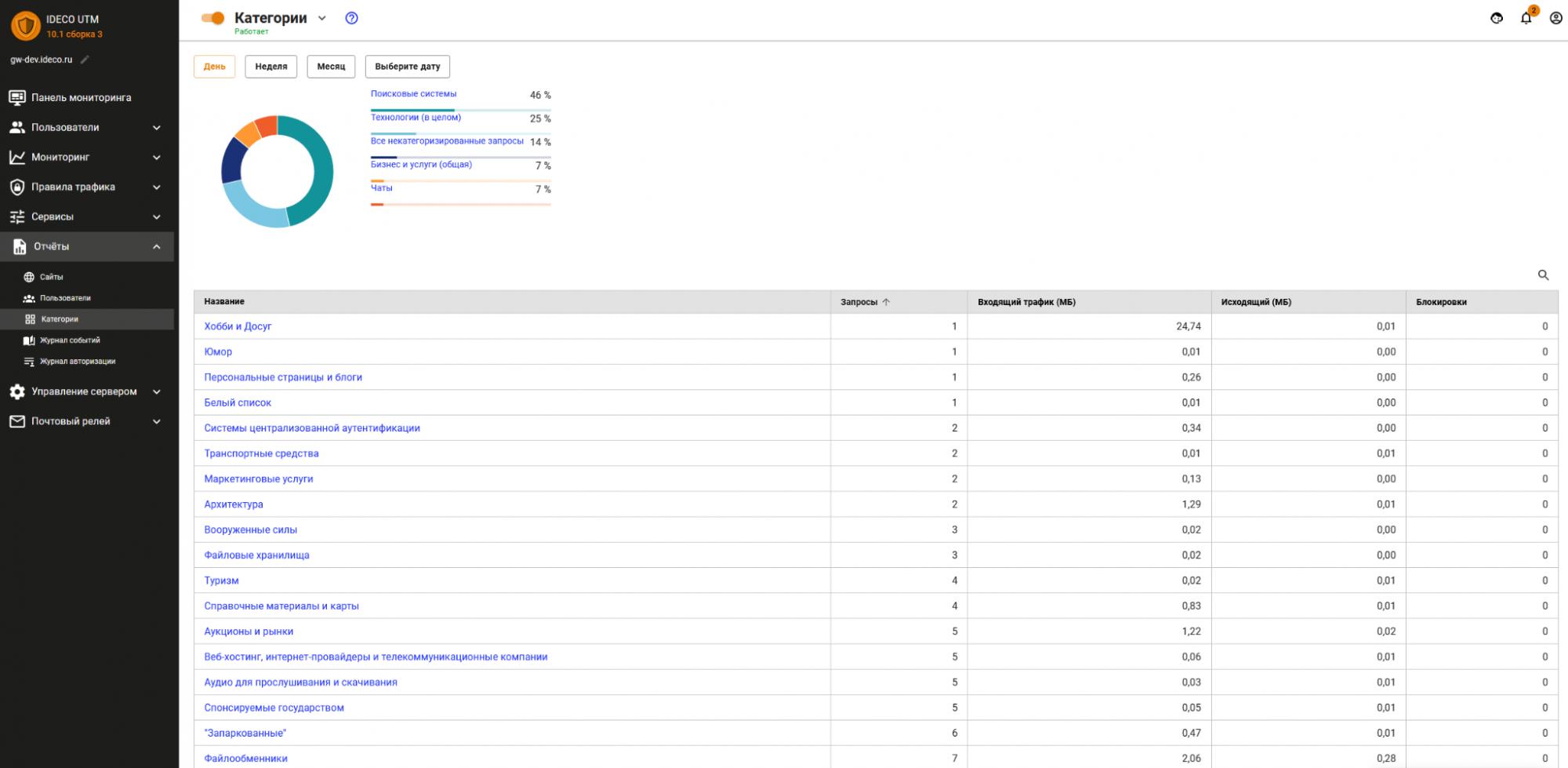1568x768 pixels.
Task: Open the Туризм category link
Action: click(x=222, y=581)
